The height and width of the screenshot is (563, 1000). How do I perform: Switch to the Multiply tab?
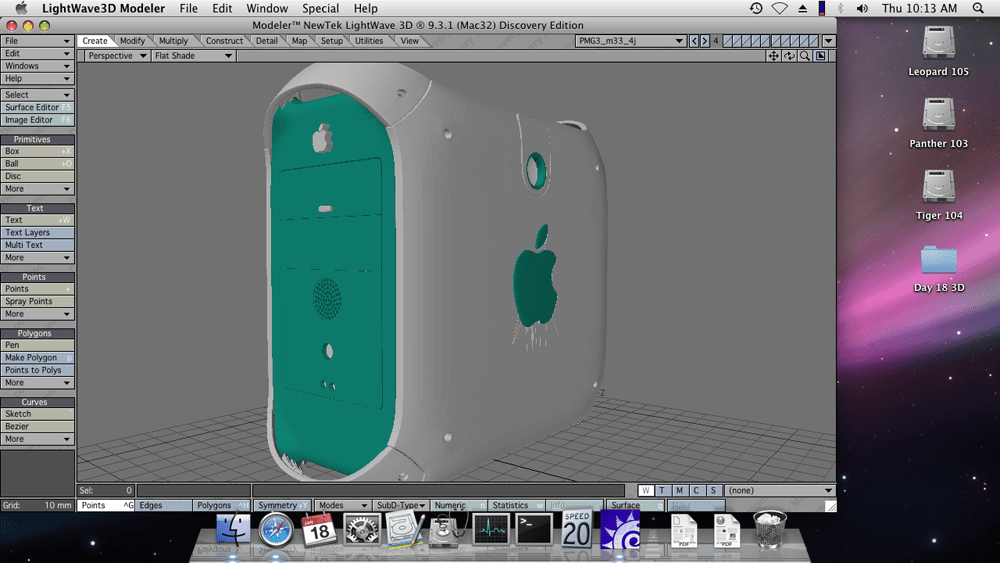(x=173, y=41)
